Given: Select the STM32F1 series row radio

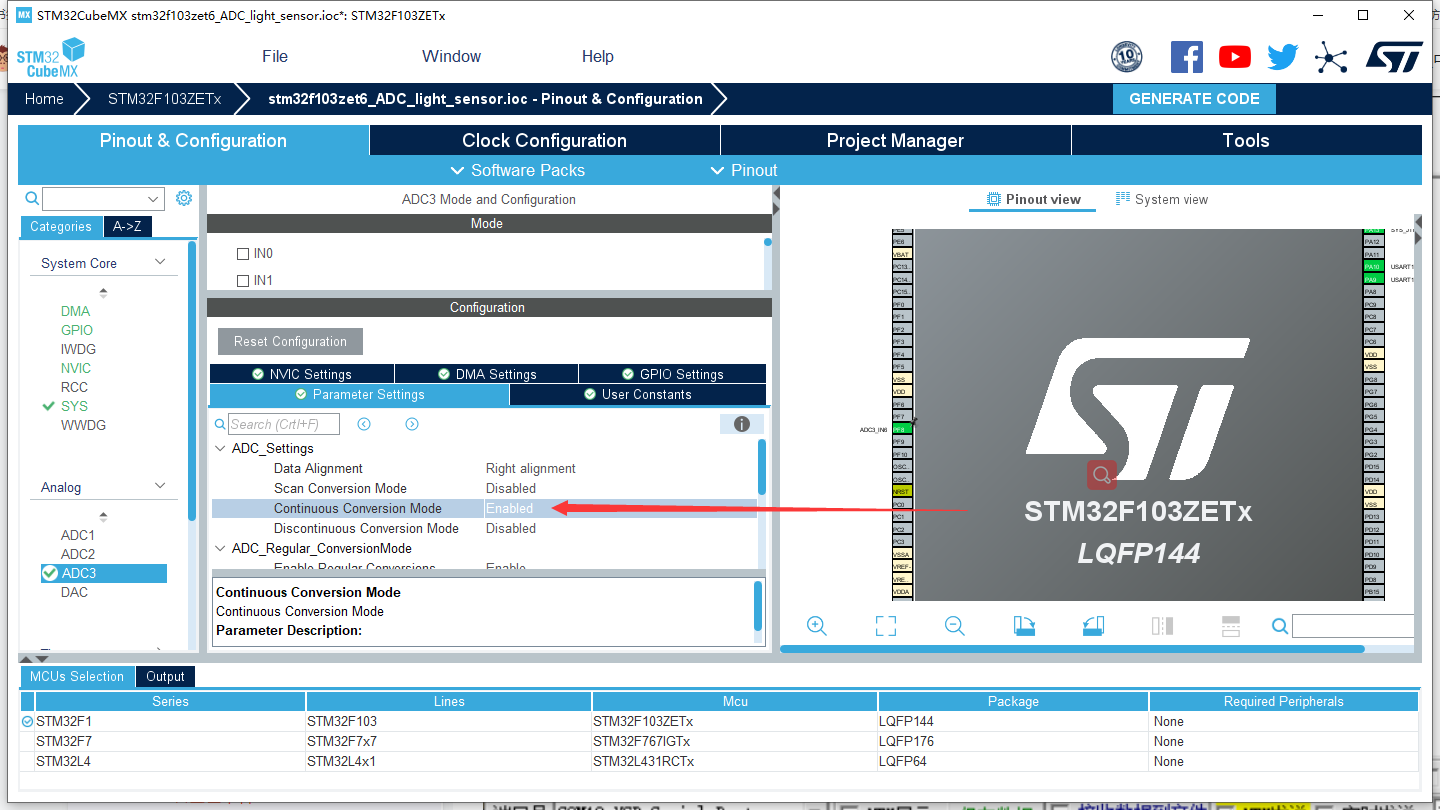Looking at the screenshot, I should pyautogui.click(x=27, y=721).
